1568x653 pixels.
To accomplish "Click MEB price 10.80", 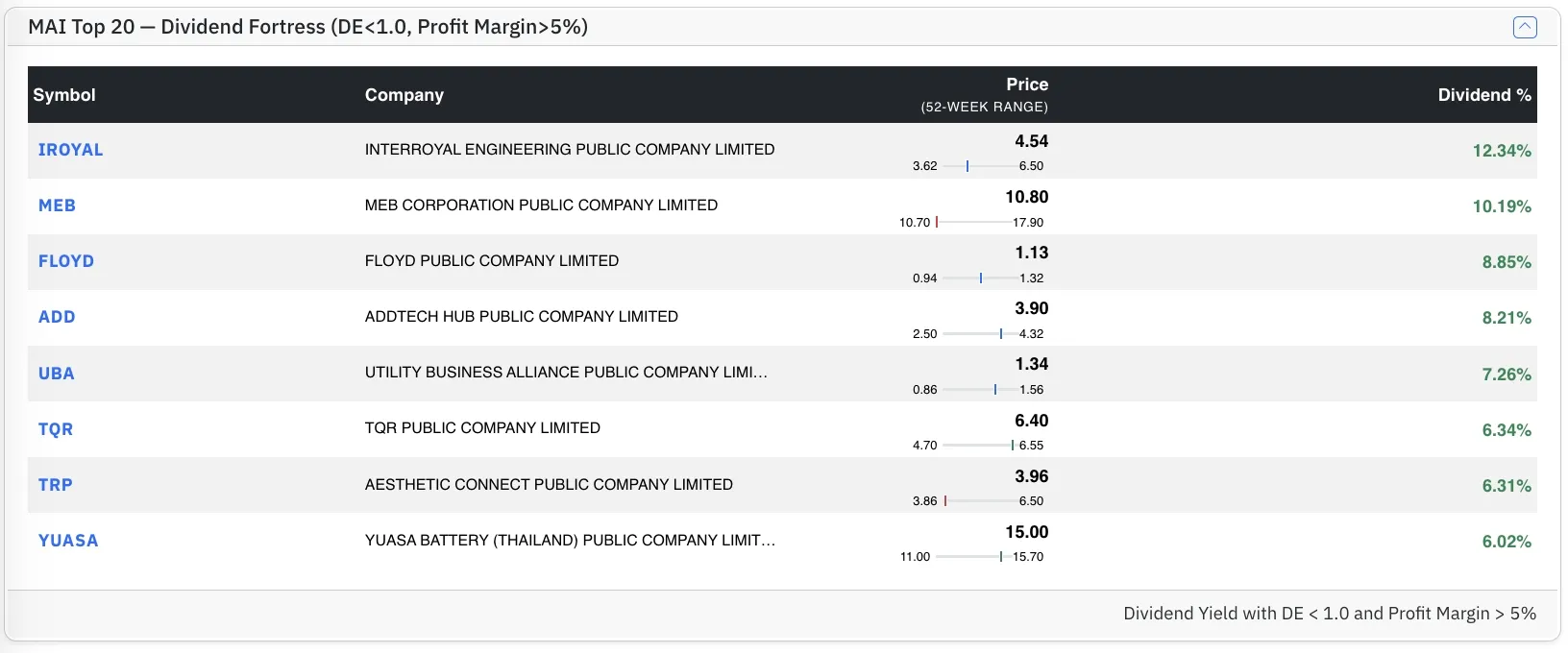I will click(x=1026, y=197).
